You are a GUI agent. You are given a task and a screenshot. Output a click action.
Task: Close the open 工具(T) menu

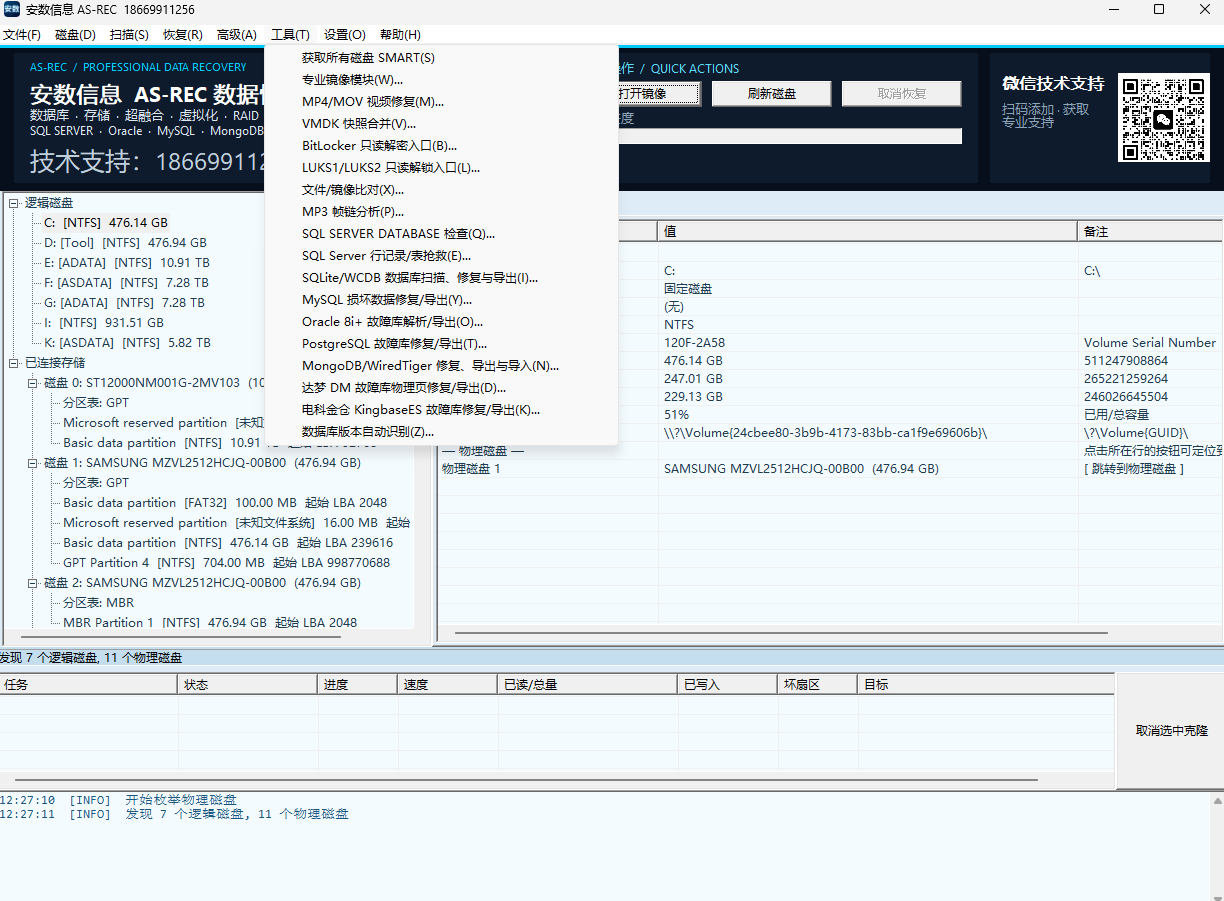[291, 35]
